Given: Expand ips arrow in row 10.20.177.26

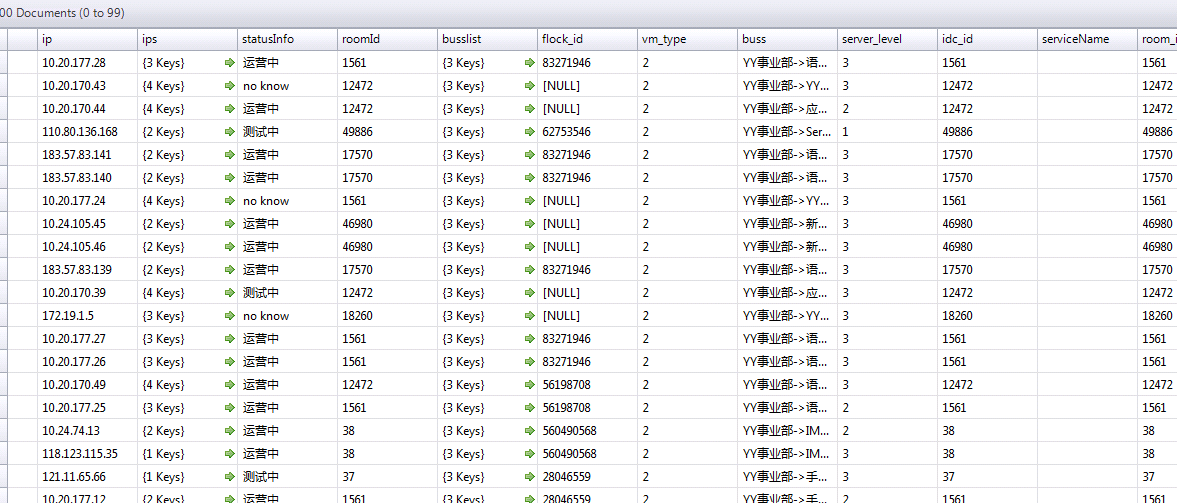Looking at the screenshot, I should pyautogui.click(x=230, y=362).
